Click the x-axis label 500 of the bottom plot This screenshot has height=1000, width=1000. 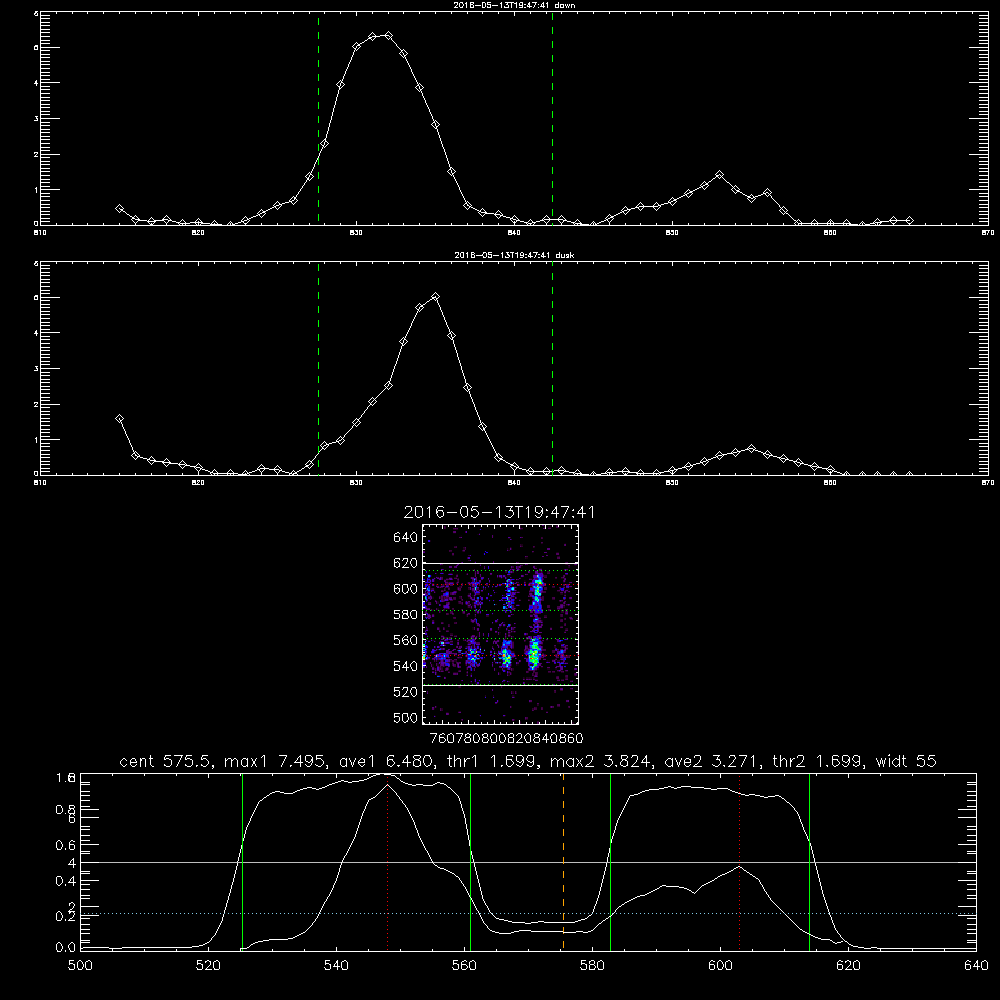pyautogui.click(x=80, y=966)
